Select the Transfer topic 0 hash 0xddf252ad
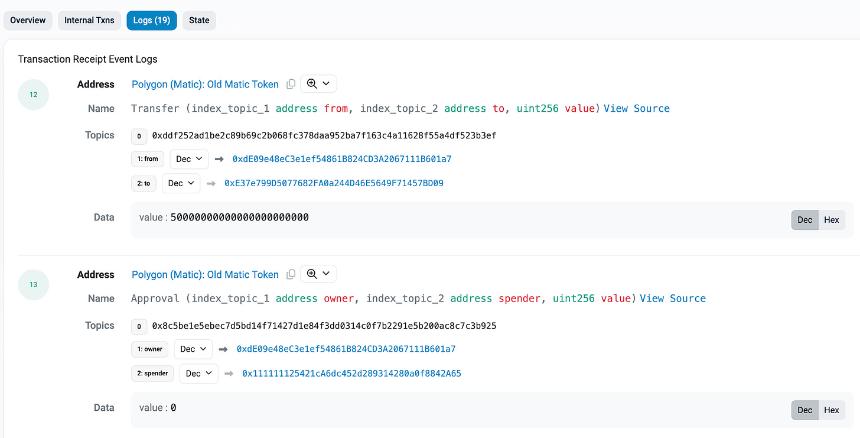Viewport: 860px width, 438px height. click(x=324, y=135)
